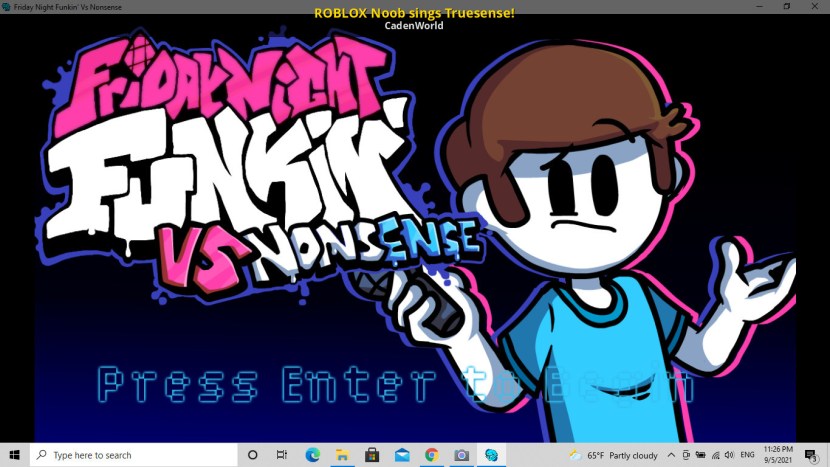Click the taskbar clock and date
The width and height of the screenshot is (830, 467).
click(x=780, y=455)
